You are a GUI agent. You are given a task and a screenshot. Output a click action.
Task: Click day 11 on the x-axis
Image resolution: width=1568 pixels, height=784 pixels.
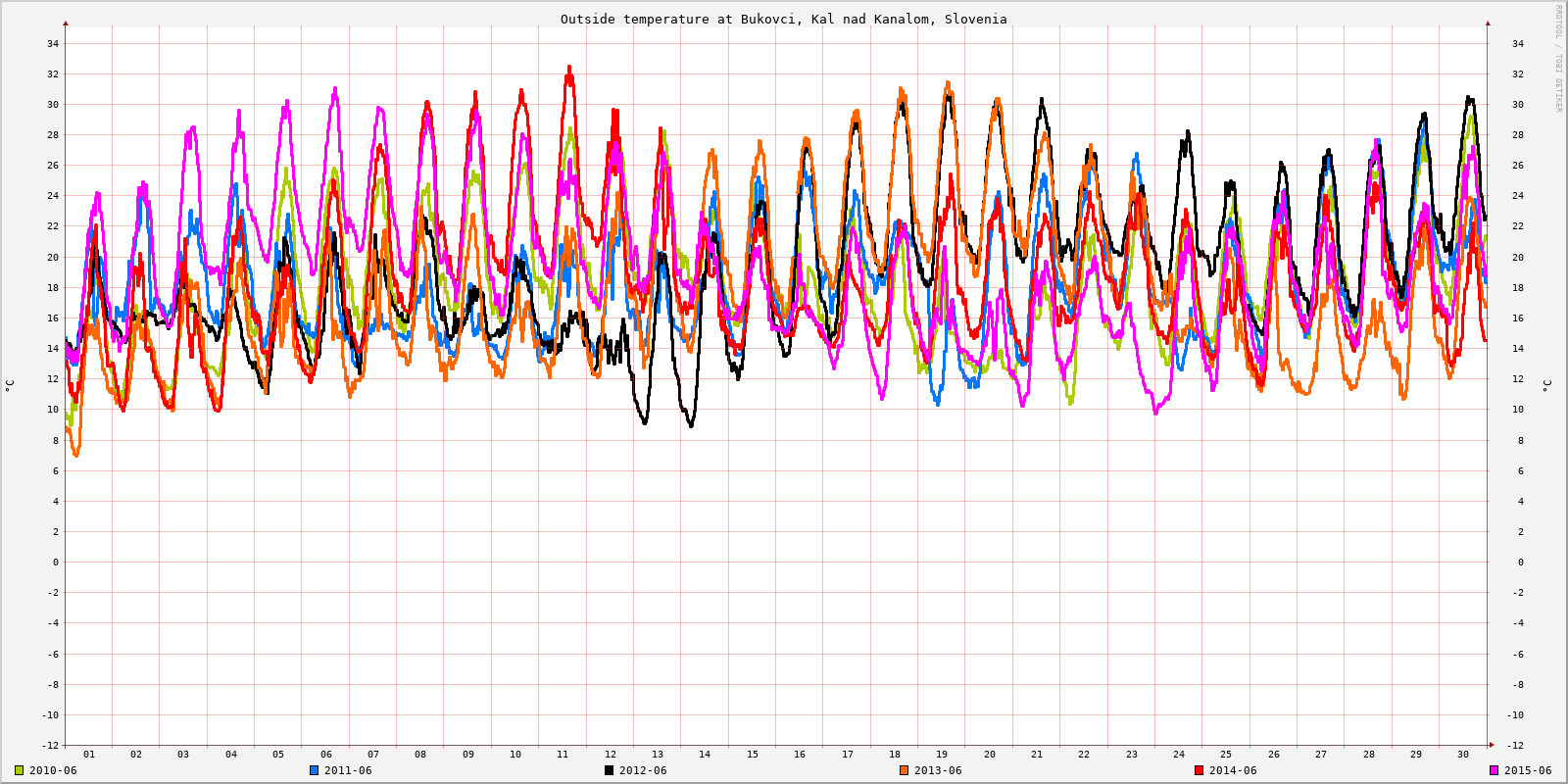(563, 755)
